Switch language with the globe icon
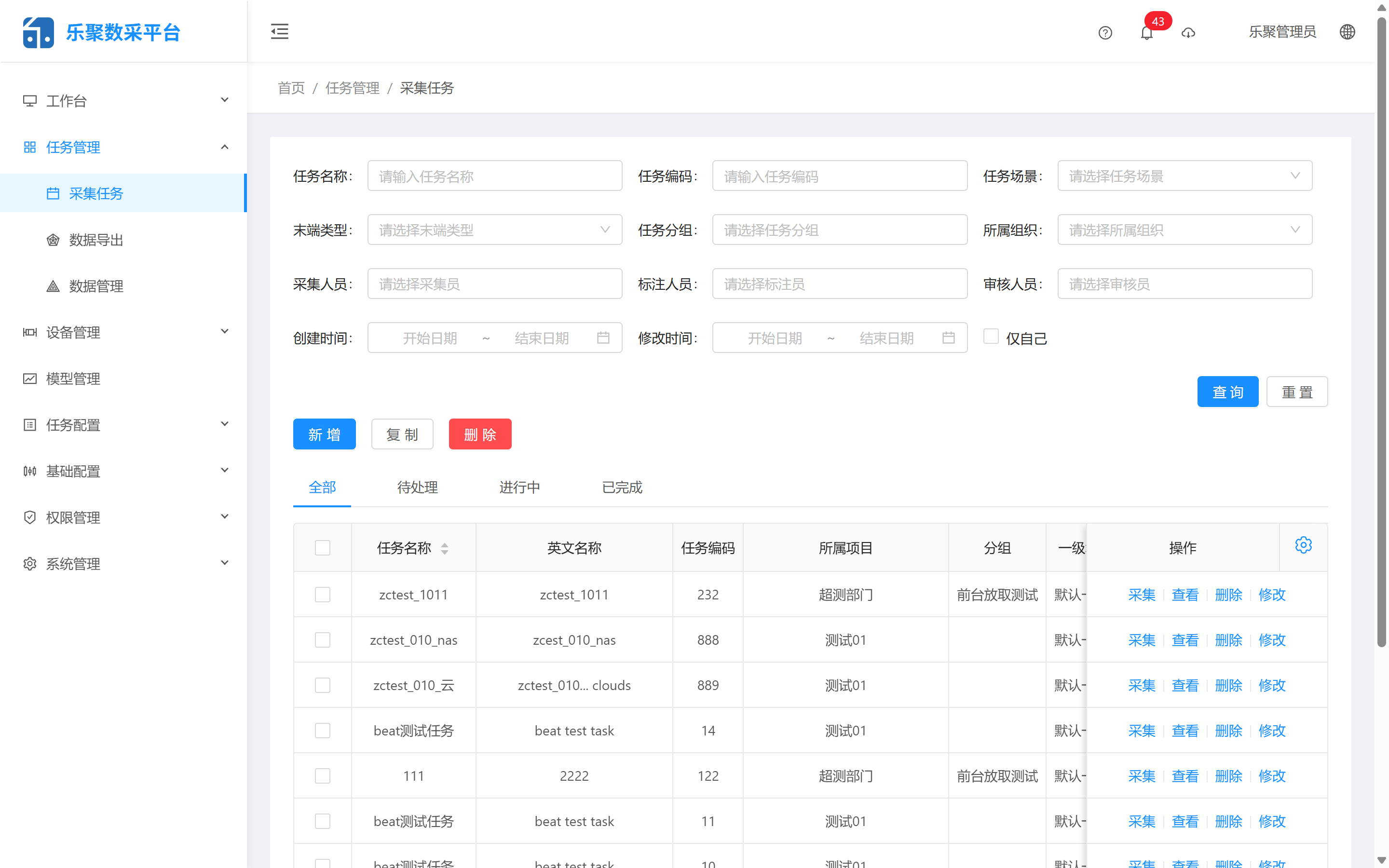The height and width of the screenshot is (868, 1389). click(x=1348, y=31)
